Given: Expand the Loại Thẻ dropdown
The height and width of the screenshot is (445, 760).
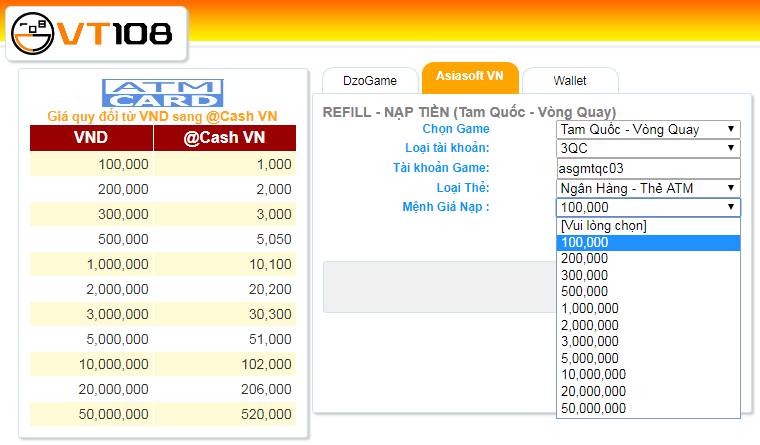Looking at the screenshot, I should click(x=648, y=188).
